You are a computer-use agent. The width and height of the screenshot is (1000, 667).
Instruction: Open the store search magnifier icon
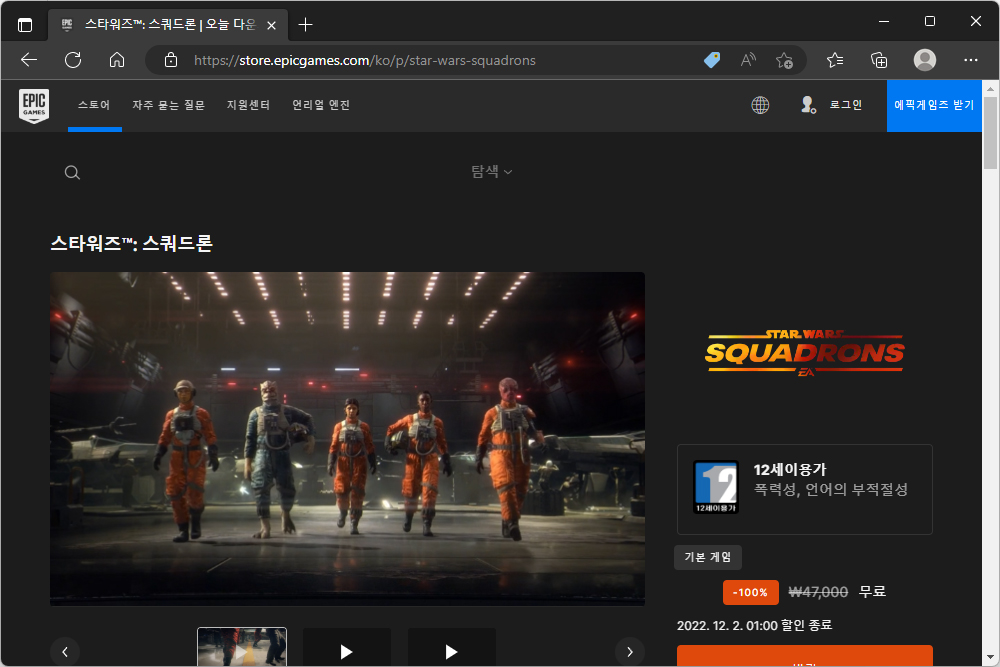coord(72,173)
